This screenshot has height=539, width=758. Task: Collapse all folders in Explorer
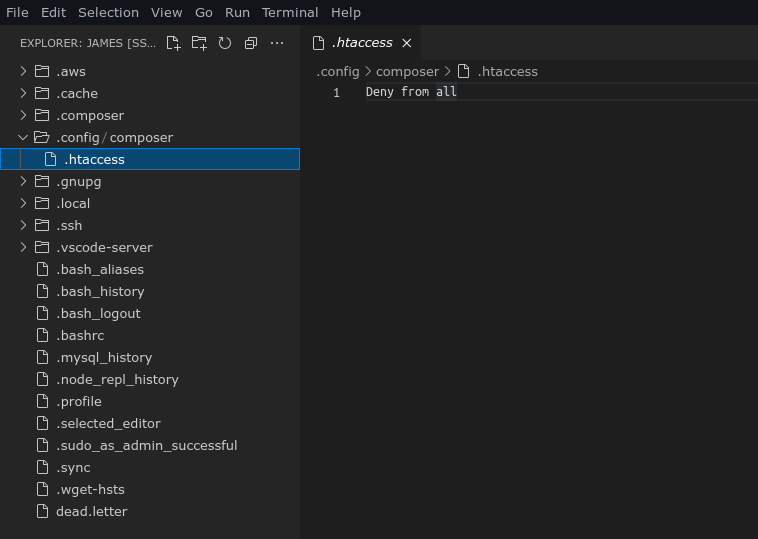click(251, 43)
